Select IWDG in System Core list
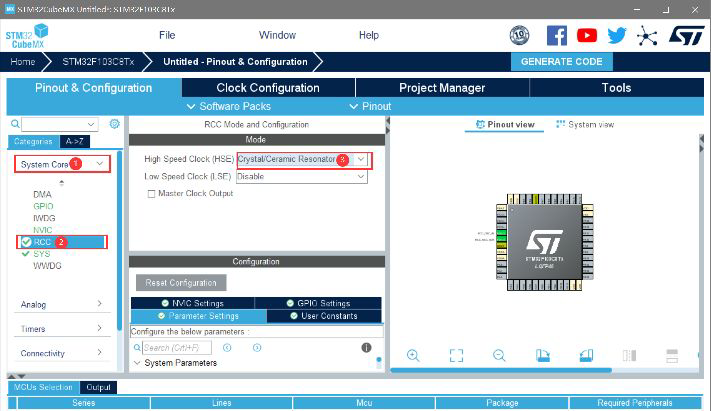 coord(44,218)
